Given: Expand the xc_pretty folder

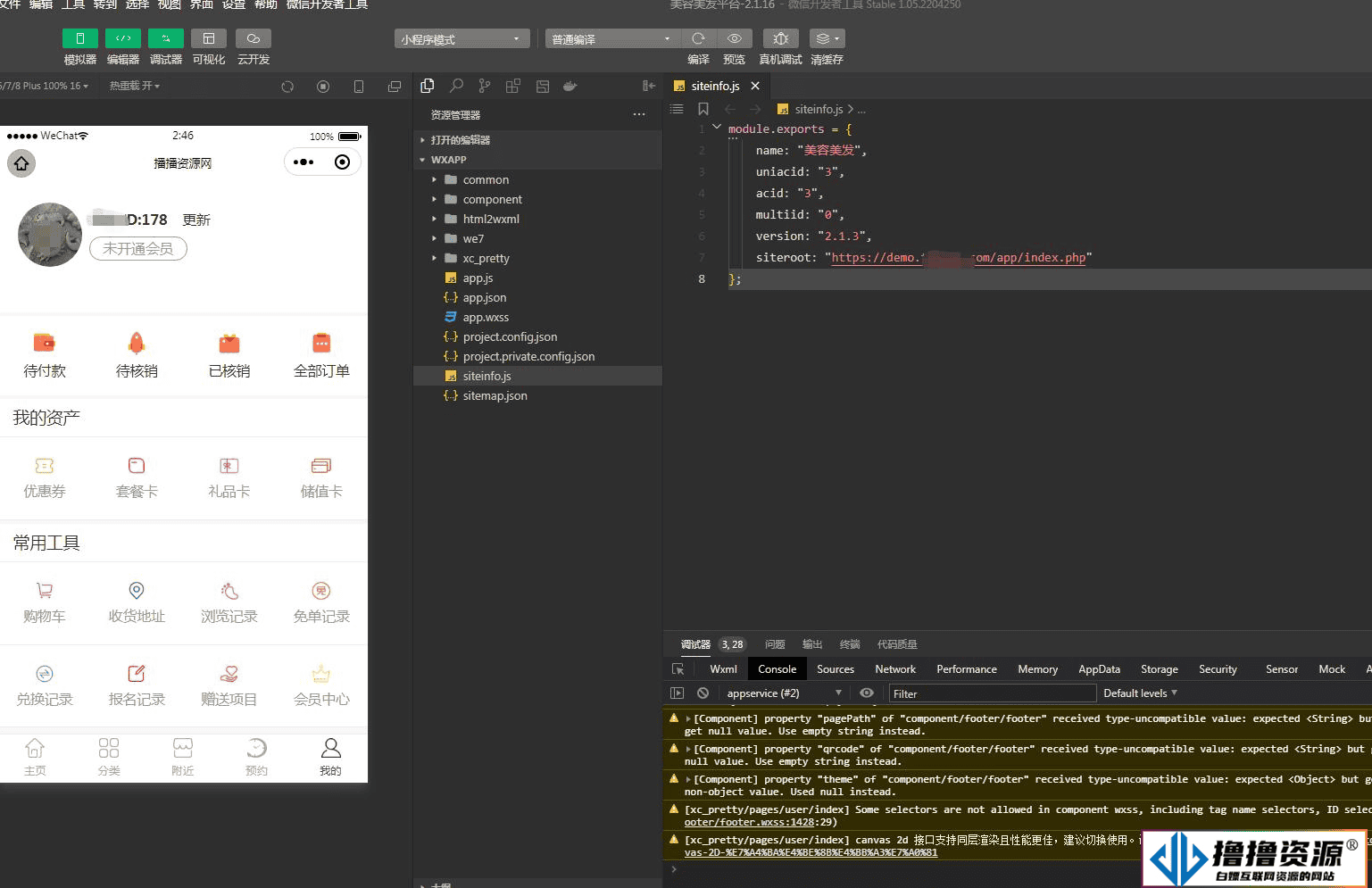Looking at the screenshot, I should tap(538, 258).
